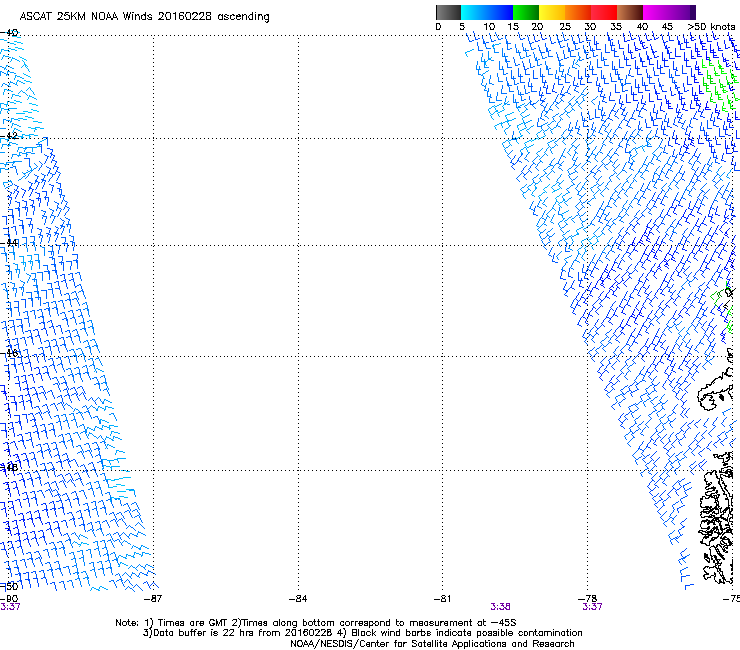Click the -78 longitude label
Viewport: 740px width, 650px height.
click(587, 599)
